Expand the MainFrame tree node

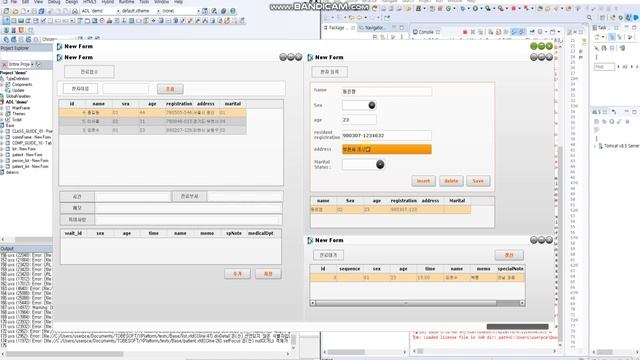click(2, 108)
